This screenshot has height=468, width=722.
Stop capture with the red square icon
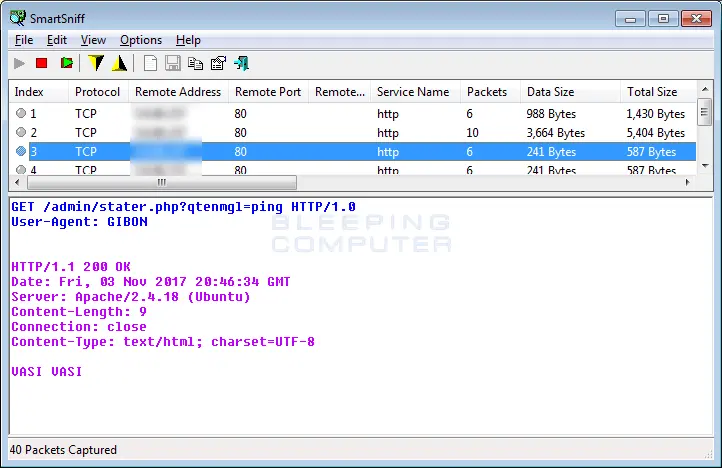pyautogui.click(x=41, y=63)
